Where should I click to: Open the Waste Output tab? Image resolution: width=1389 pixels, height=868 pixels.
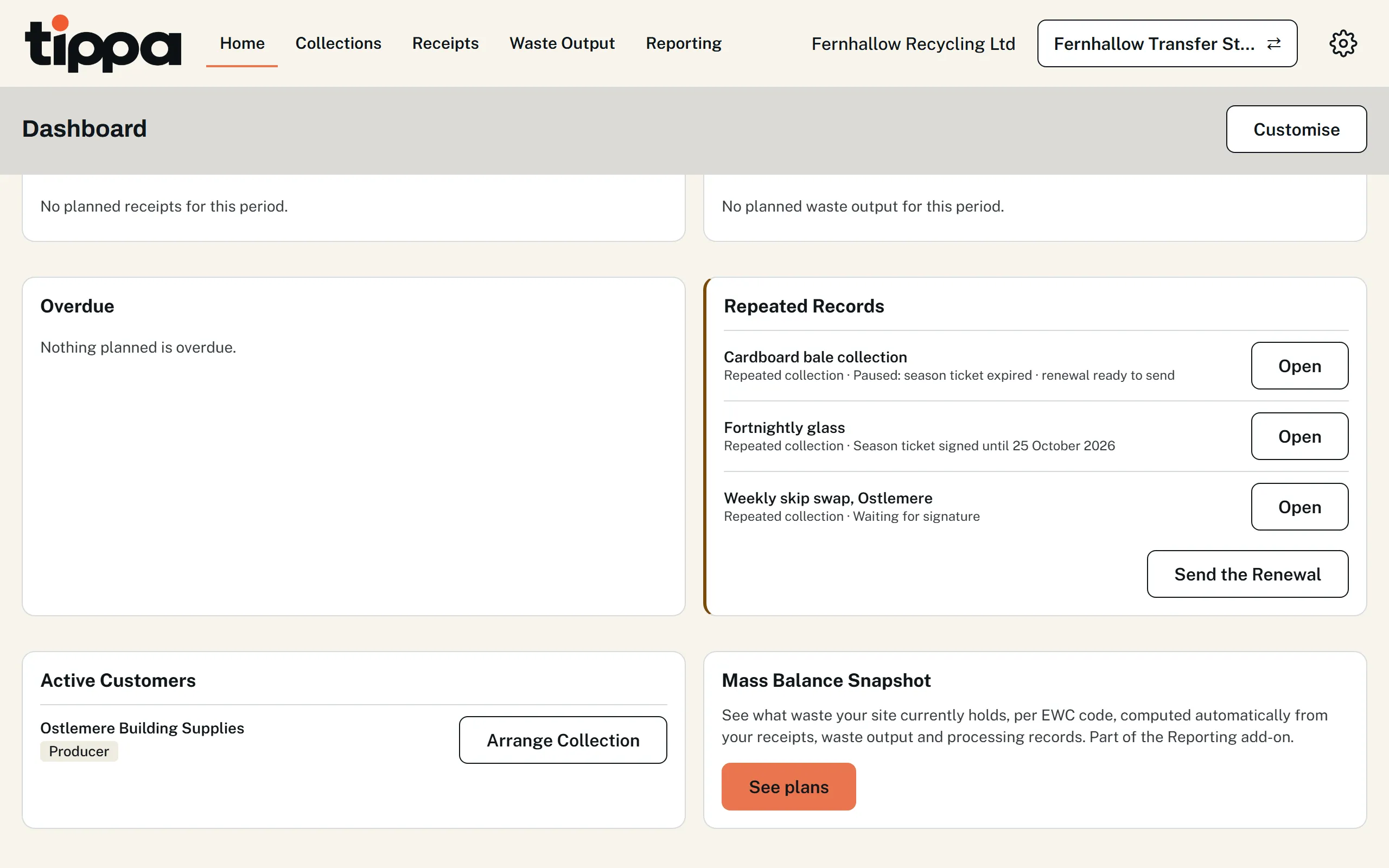pyautogui.click(x=562, y=43)
